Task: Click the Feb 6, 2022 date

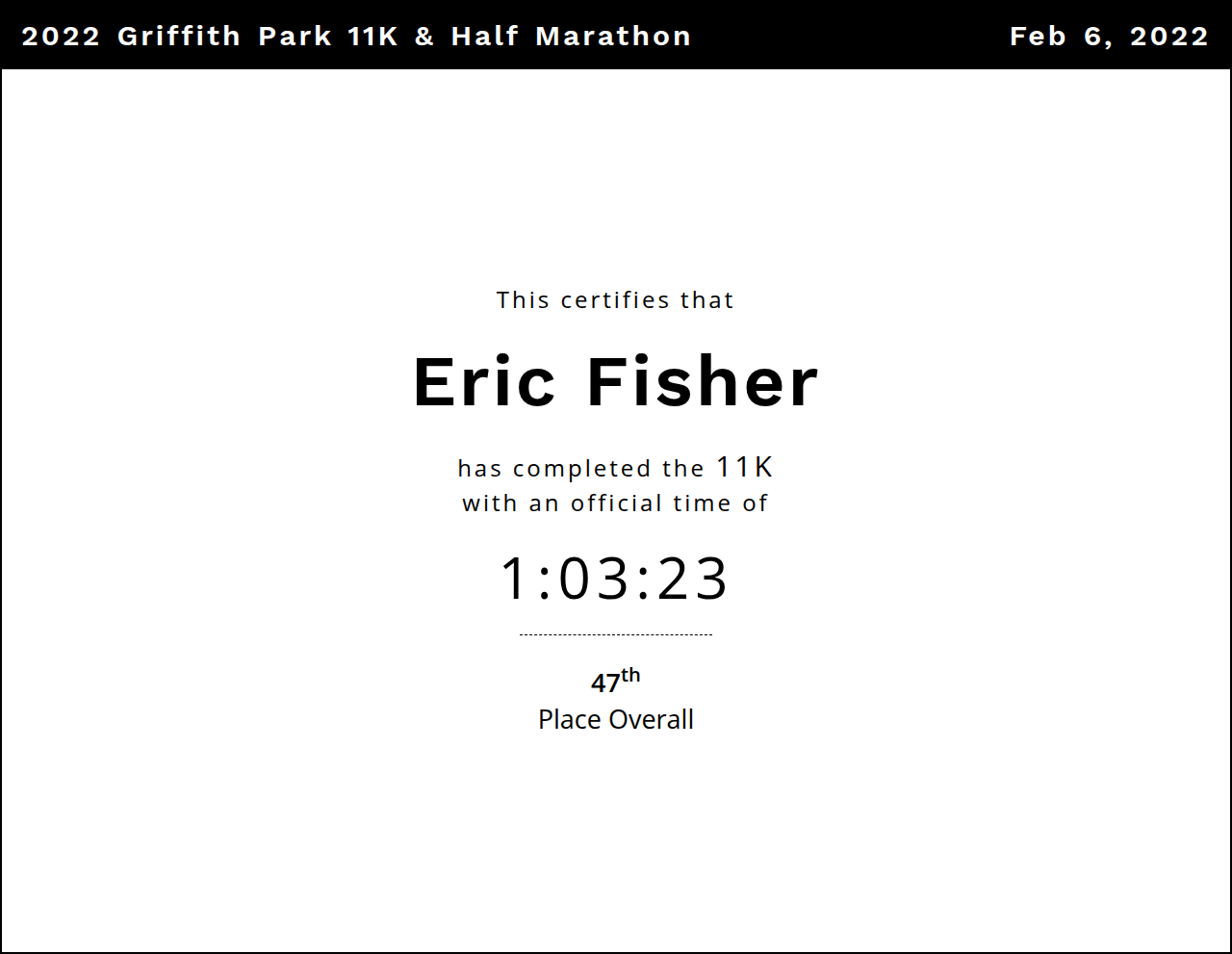Action: coord(1109,37)
